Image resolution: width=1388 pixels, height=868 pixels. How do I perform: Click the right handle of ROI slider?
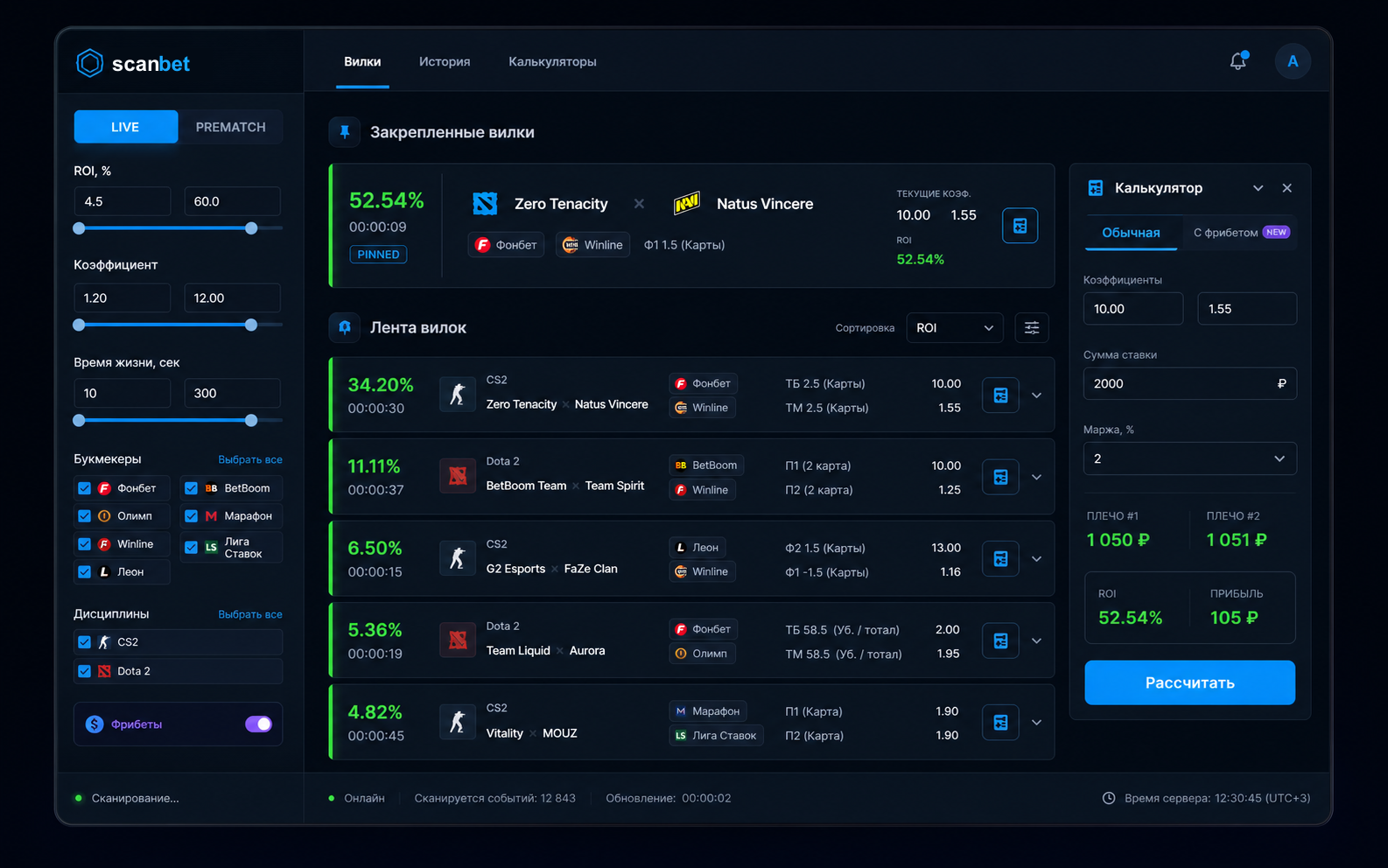coord(251,228)
